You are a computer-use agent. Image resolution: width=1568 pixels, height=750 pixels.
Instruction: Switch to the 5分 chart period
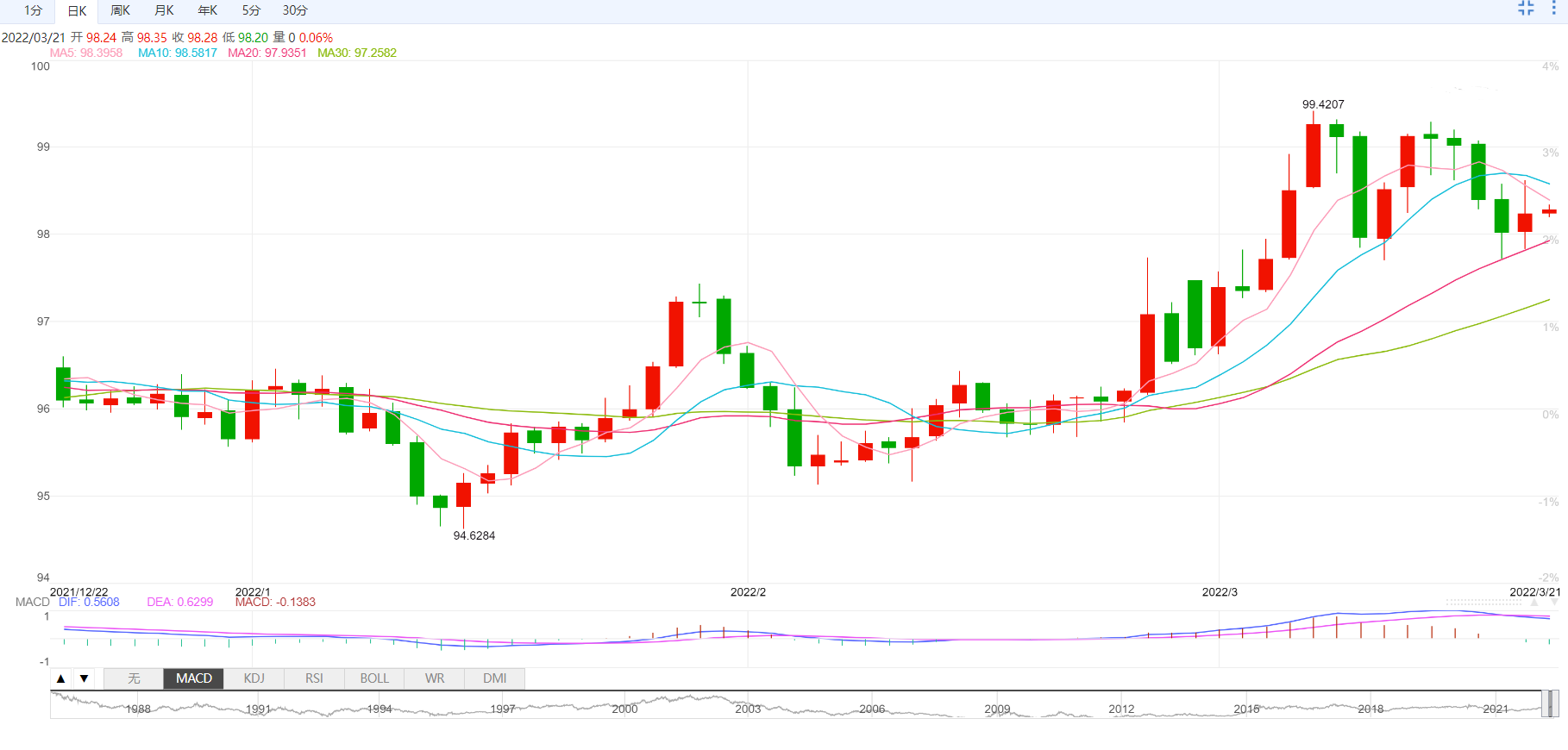[251, 10]
